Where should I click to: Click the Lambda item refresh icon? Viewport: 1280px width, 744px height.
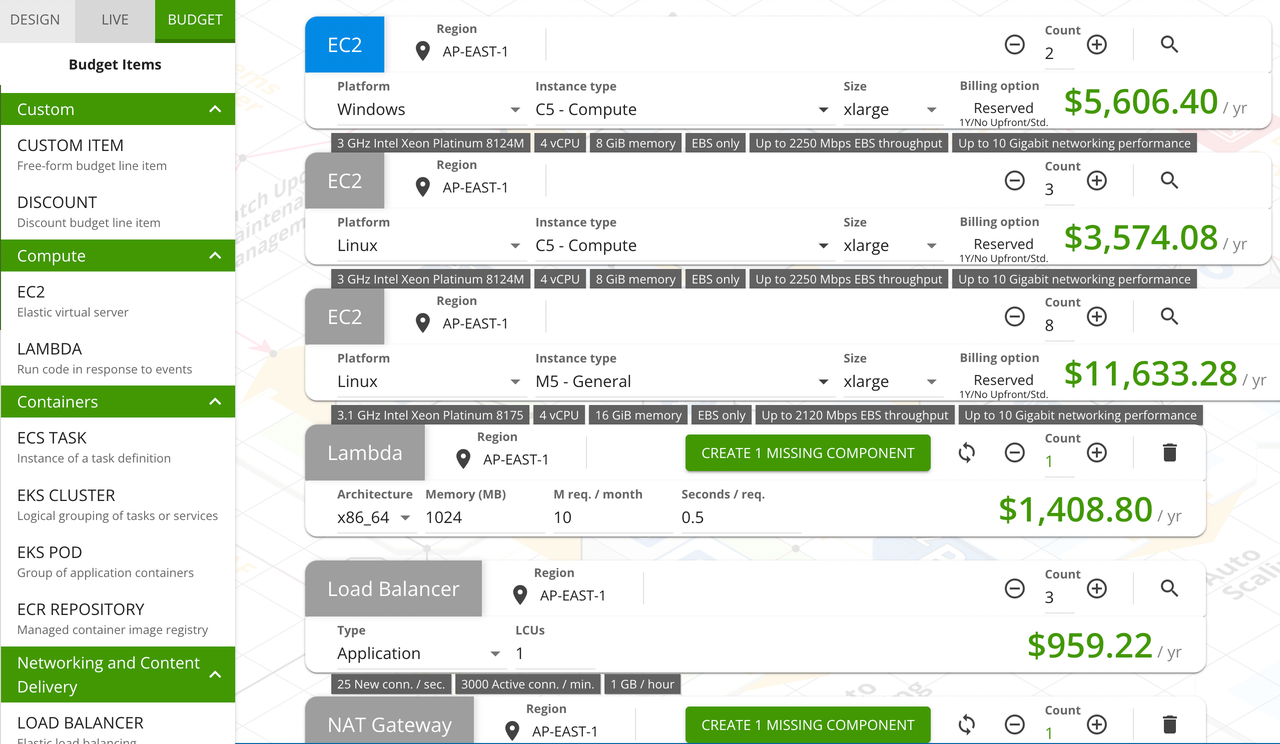(966, 452)
